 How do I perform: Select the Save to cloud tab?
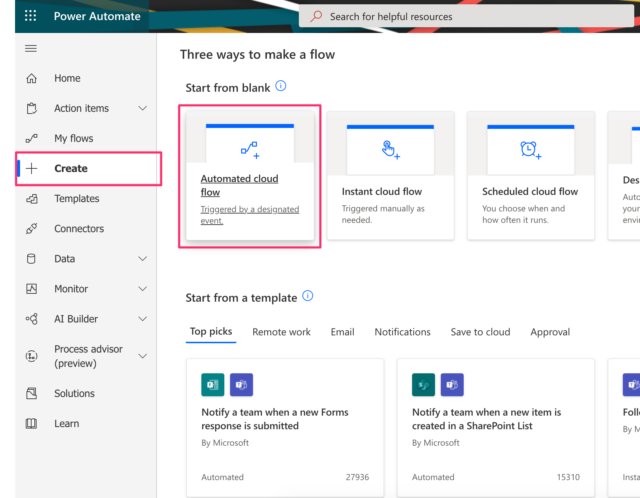click(x=480, y=332)
